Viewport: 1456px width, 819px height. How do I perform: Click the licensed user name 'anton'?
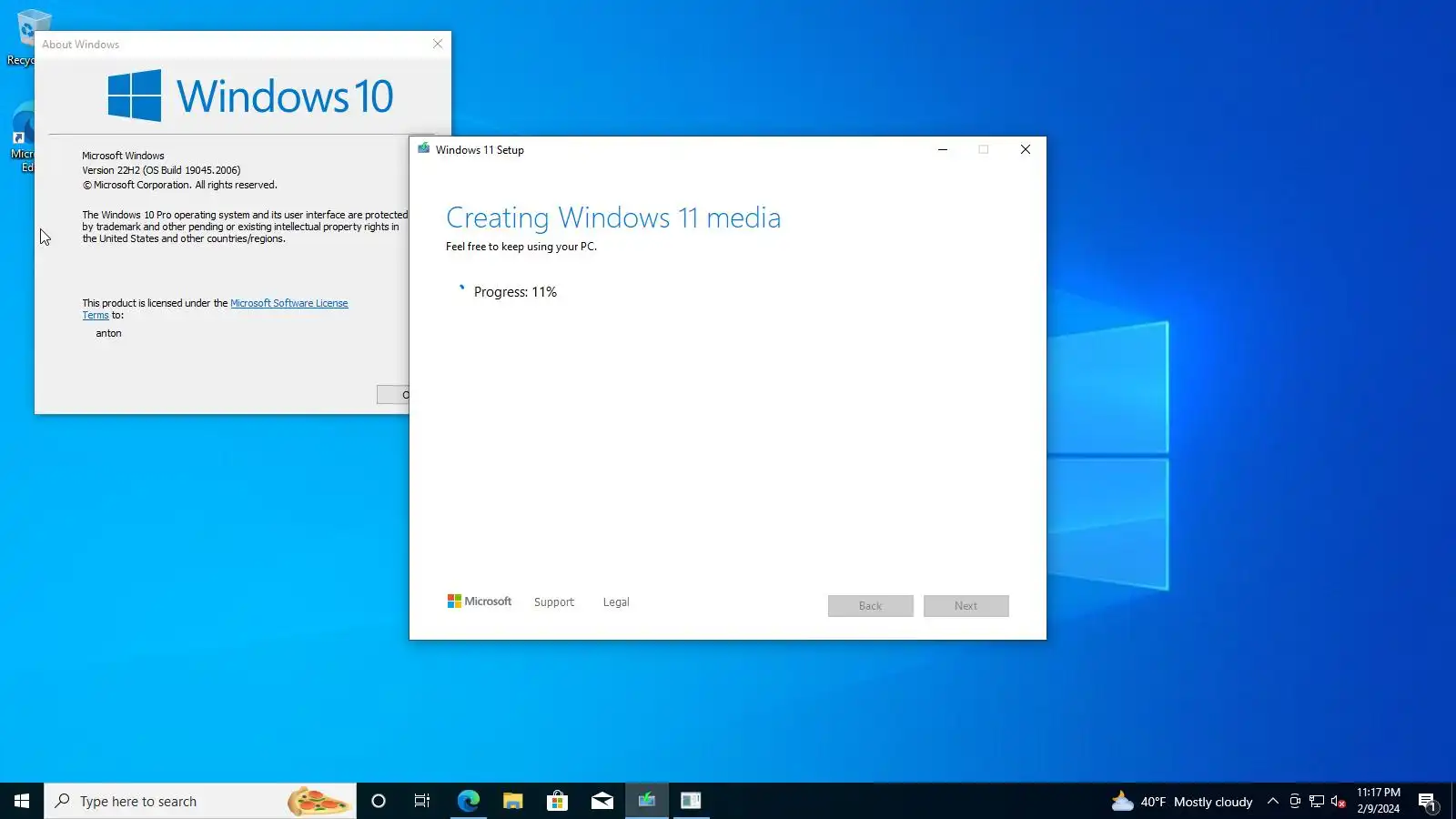coord(108,333)
